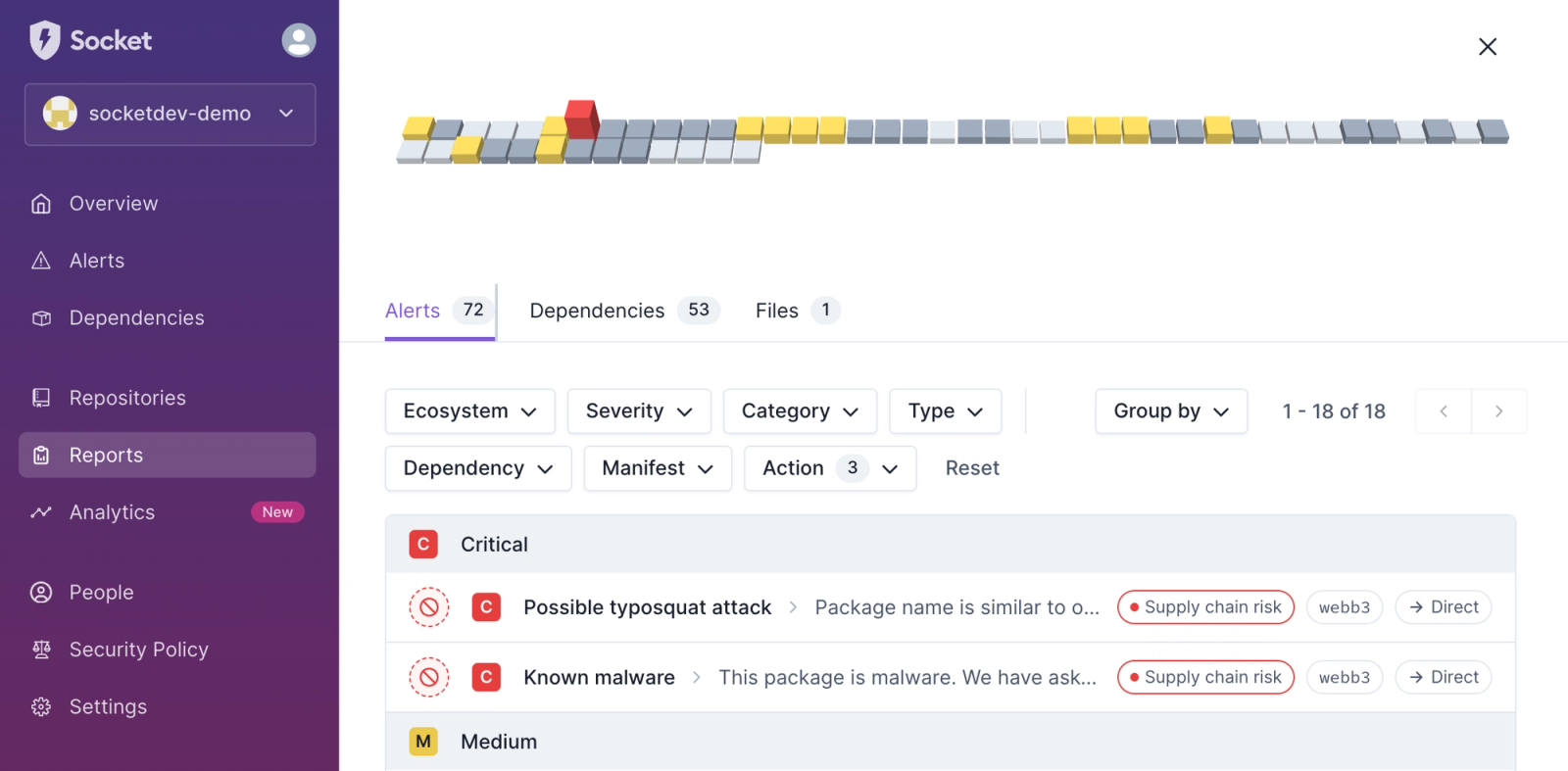
Task: Toggle block icon on Known malware alert
Action: pyautogui.click(x=428, y=677)
